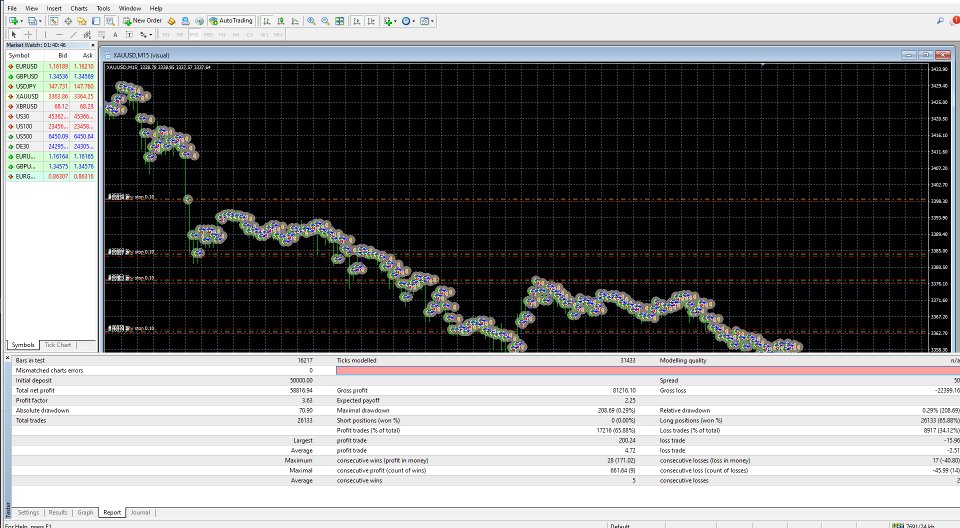This screenshot has width=960, height=528.
Task: Open the Tools menu
Action: [103, 9]
